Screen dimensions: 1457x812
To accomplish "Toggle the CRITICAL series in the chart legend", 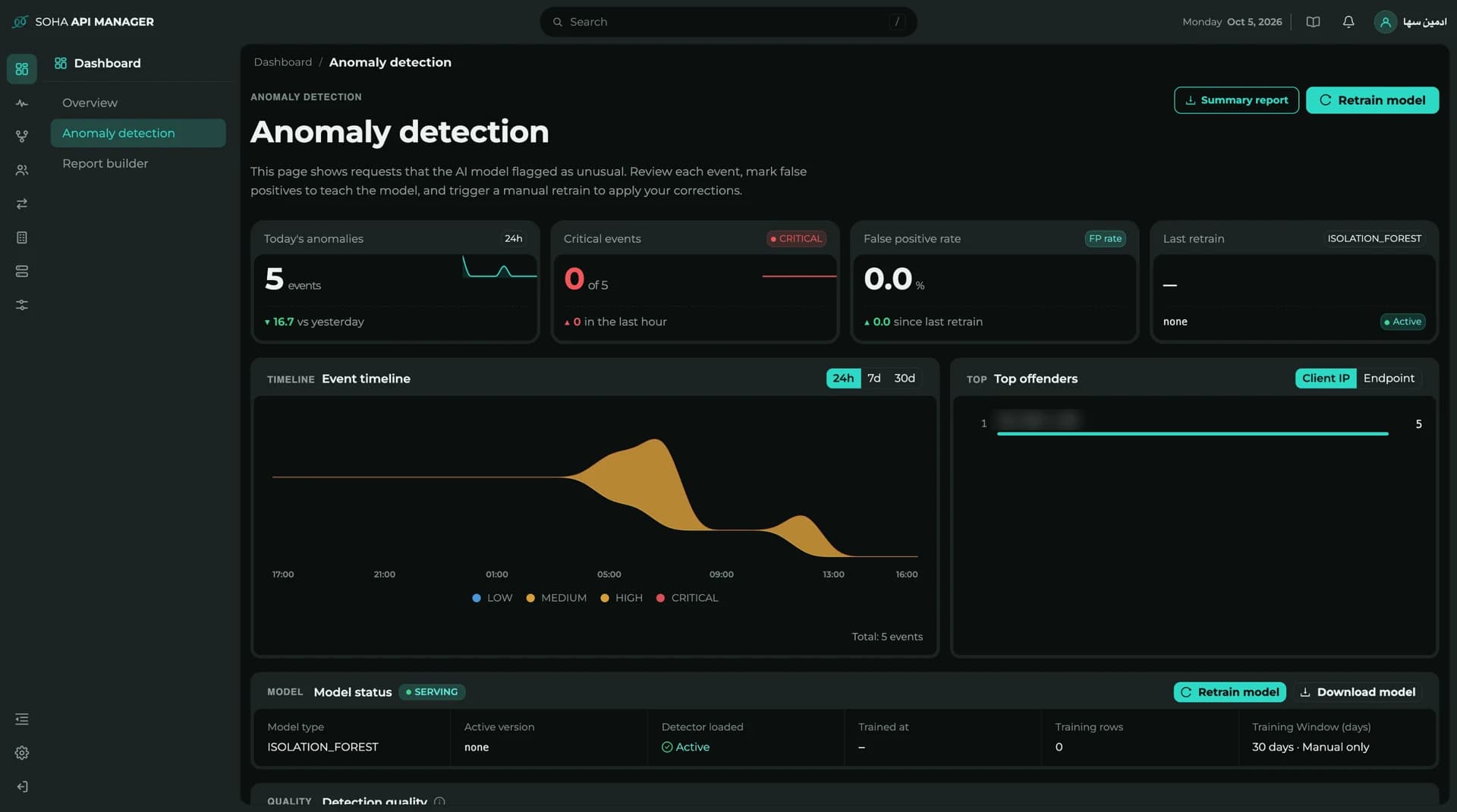I will click(x=687, y=598).
